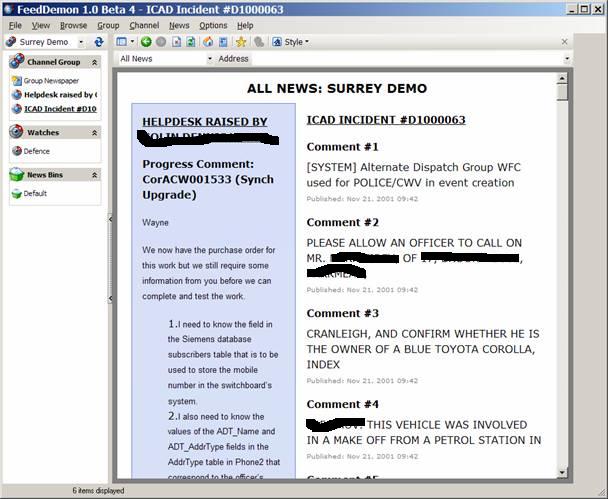Click the home page icon
Viewport: 608px width, 499px height.
[208, 42]
